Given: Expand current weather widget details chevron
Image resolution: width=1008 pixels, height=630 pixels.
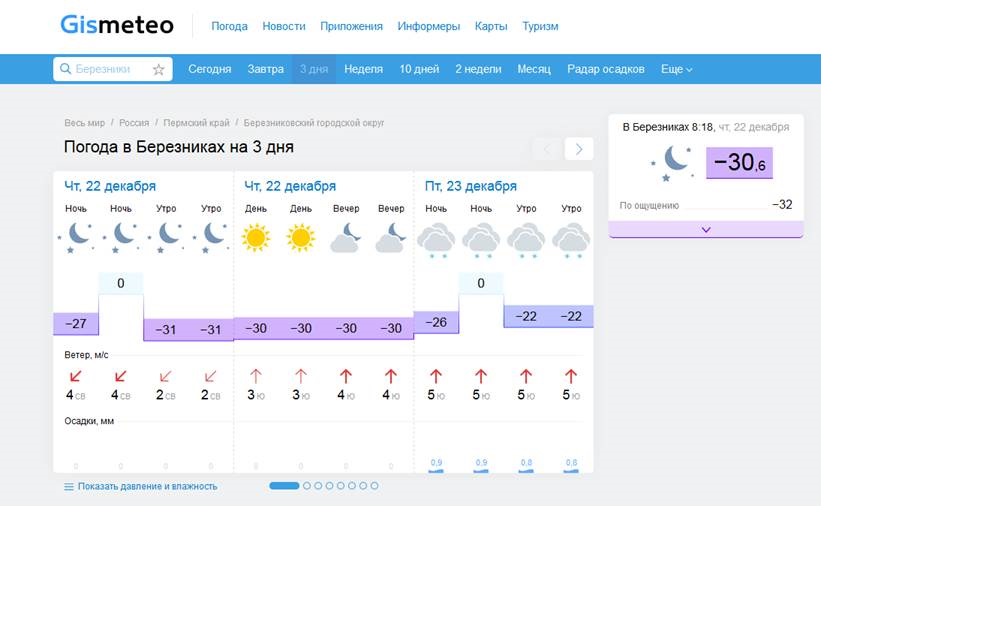Looking at the screenshot, I should (705, 229).
